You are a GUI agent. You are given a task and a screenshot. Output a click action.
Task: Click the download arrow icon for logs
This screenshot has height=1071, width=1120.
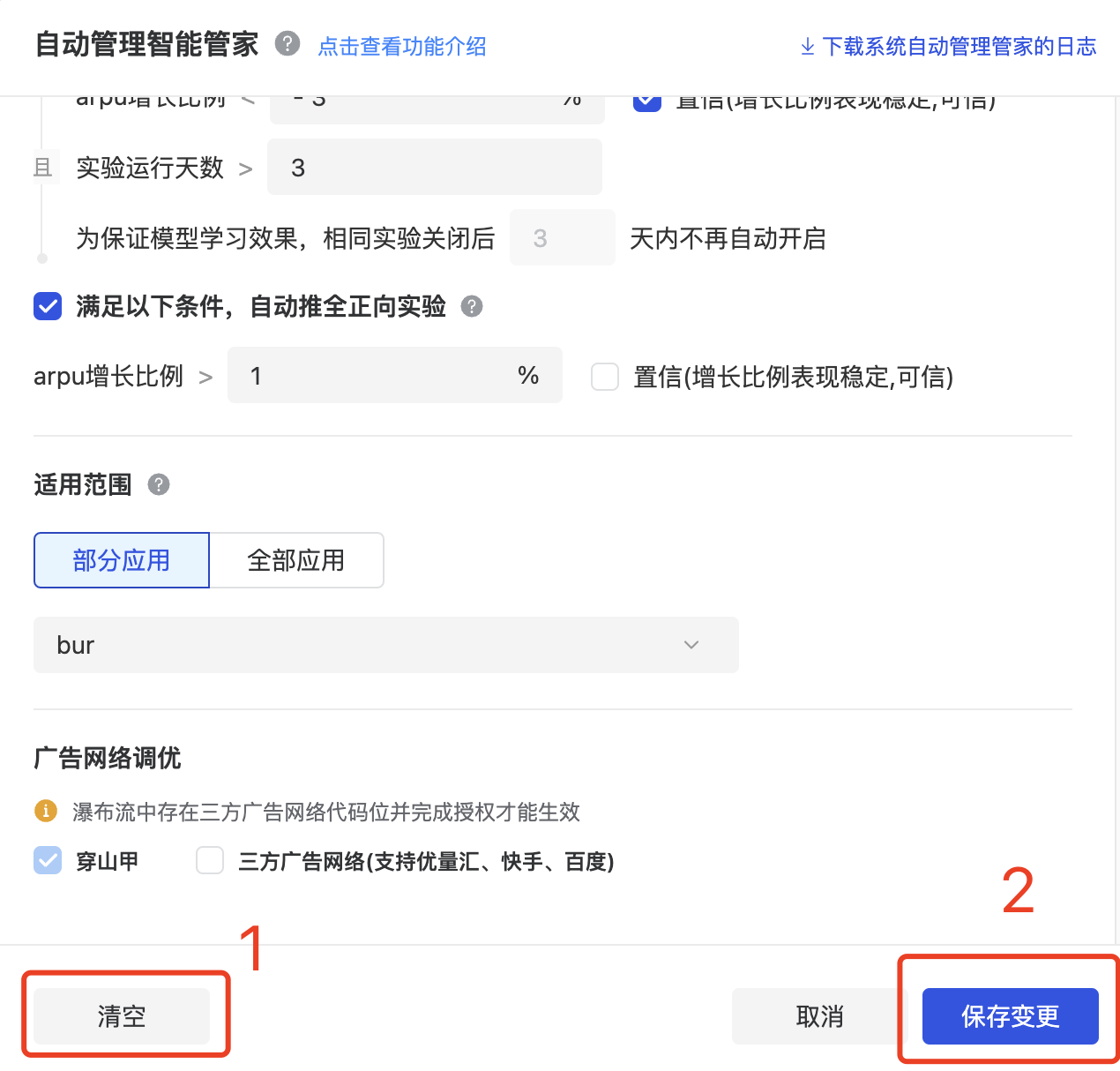[807, 47]
